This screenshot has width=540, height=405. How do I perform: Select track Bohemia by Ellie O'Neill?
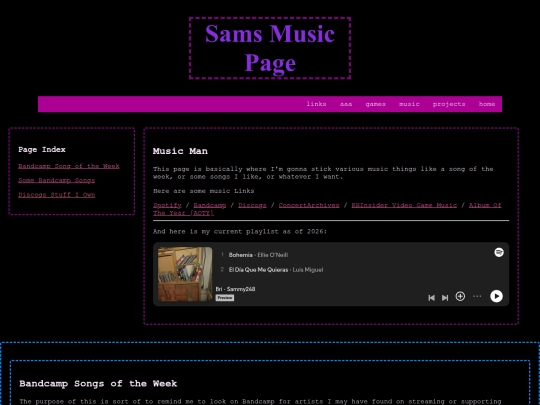coord(258,255)
